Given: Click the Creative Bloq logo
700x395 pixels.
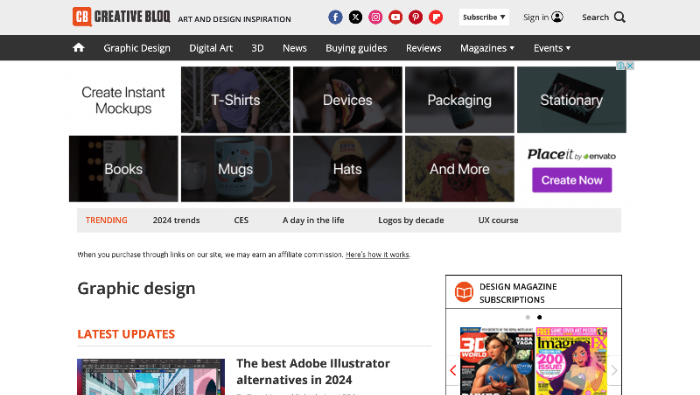Looking at the screenshot, I should tap(121, 17).
